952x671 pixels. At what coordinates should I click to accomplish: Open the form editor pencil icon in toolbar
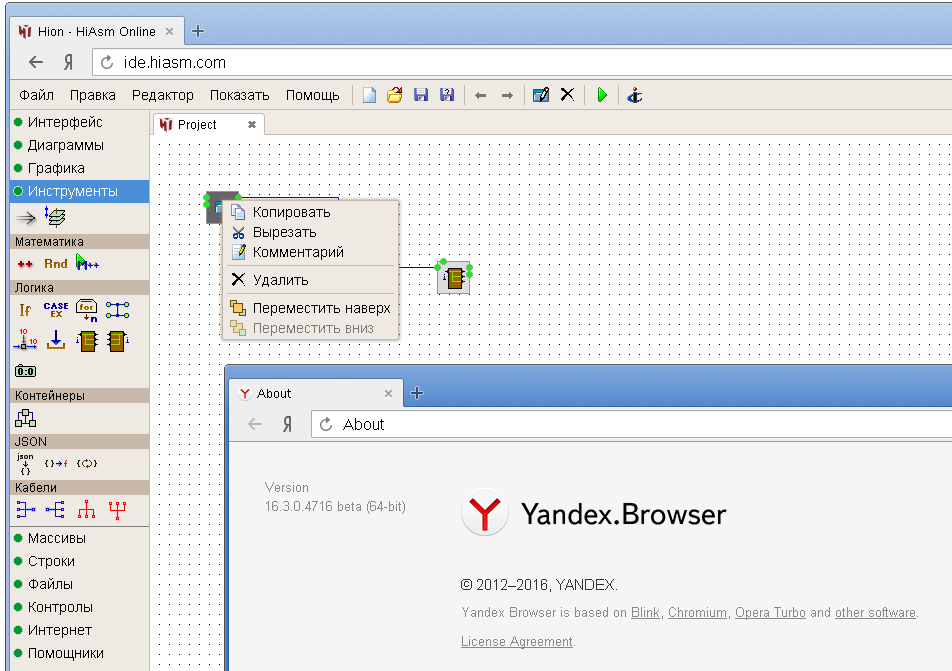[540, 95]
